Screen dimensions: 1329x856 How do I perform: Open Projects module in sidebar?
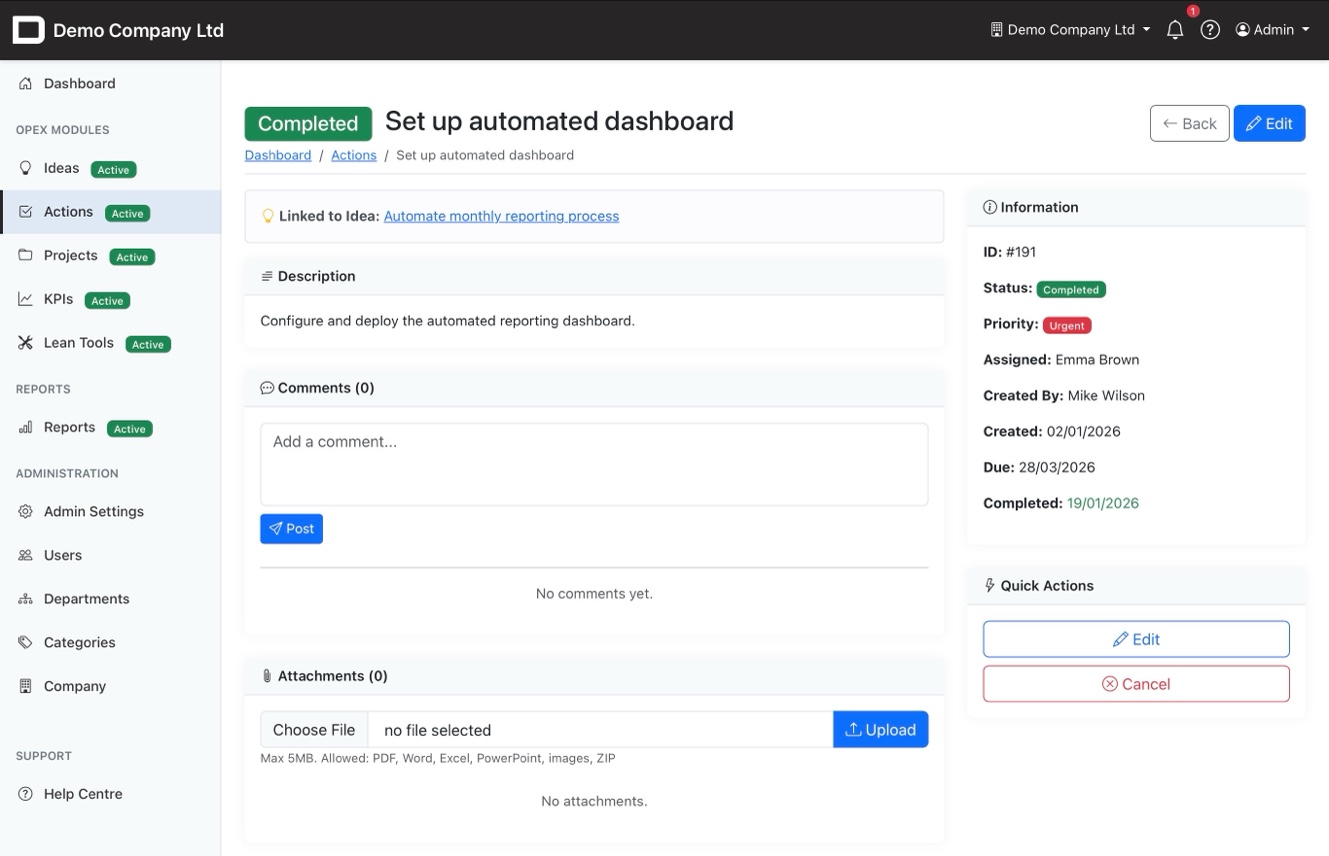pos(70,255)
